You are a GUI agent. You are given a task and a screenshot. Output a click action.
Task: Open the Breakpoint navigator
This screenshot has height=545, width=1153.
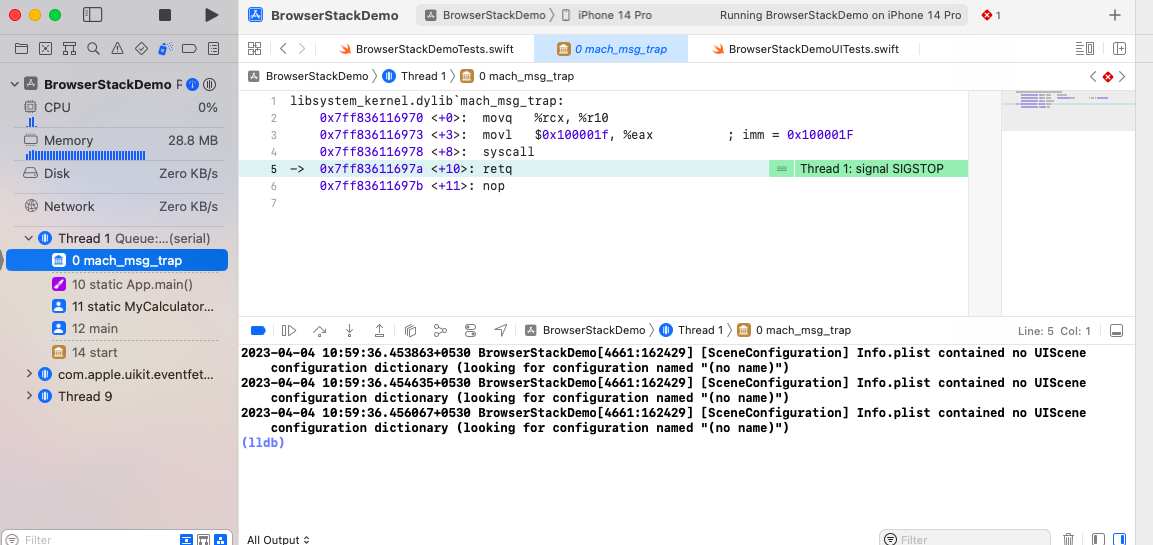[189, 49]
